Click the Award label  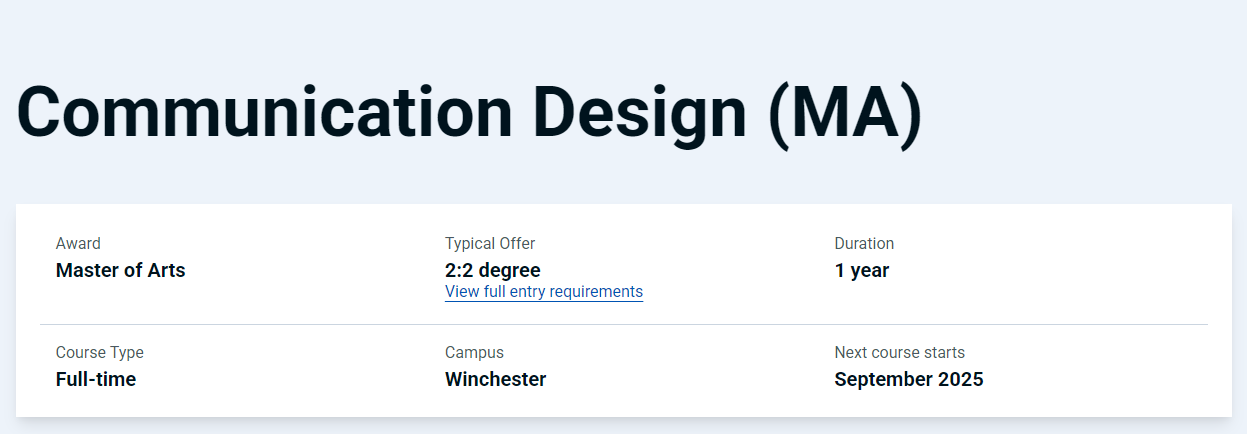point(78,244)
